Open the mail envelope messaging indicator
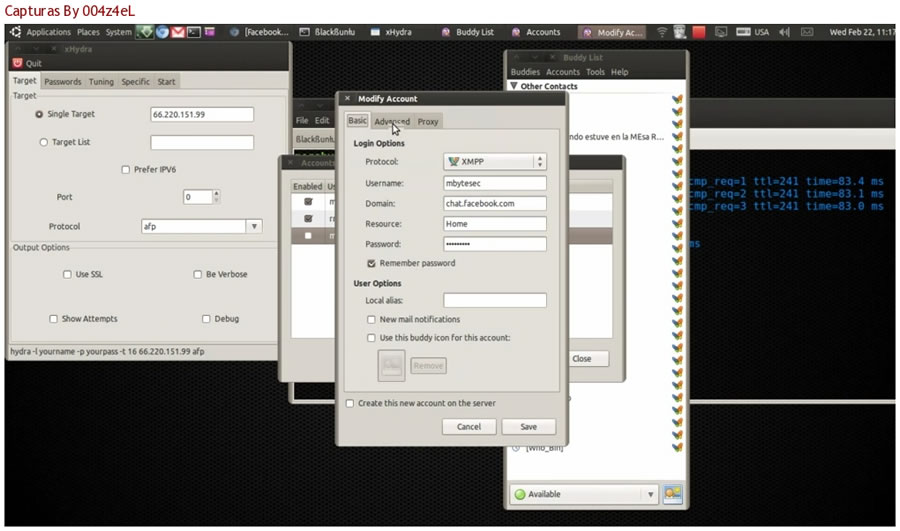The image size is (900, 531). point(807,32)
